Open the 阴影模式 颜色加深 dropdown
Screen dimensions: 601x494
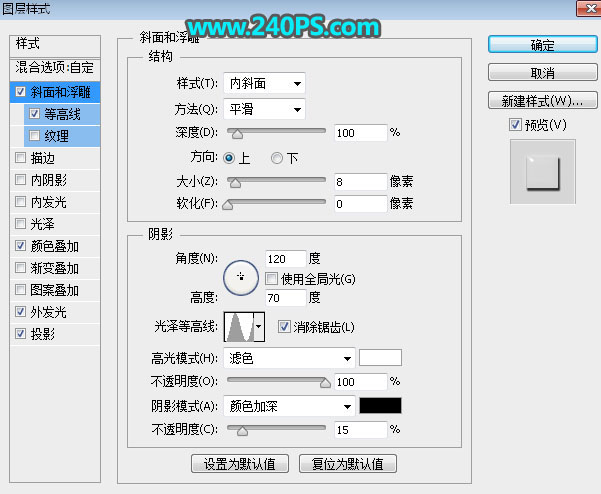tap(289, 406)
